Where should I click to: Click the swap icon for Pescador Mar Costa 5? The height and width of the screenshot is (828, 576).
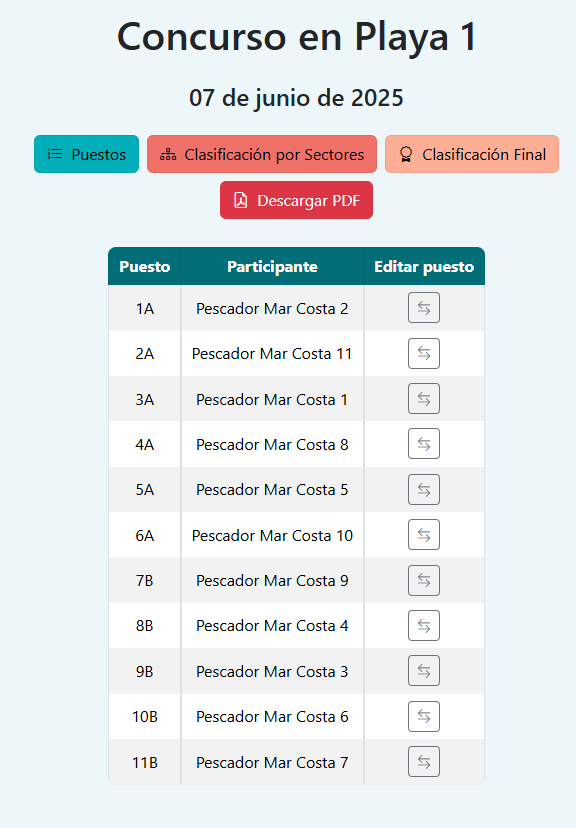pos(423,489)
